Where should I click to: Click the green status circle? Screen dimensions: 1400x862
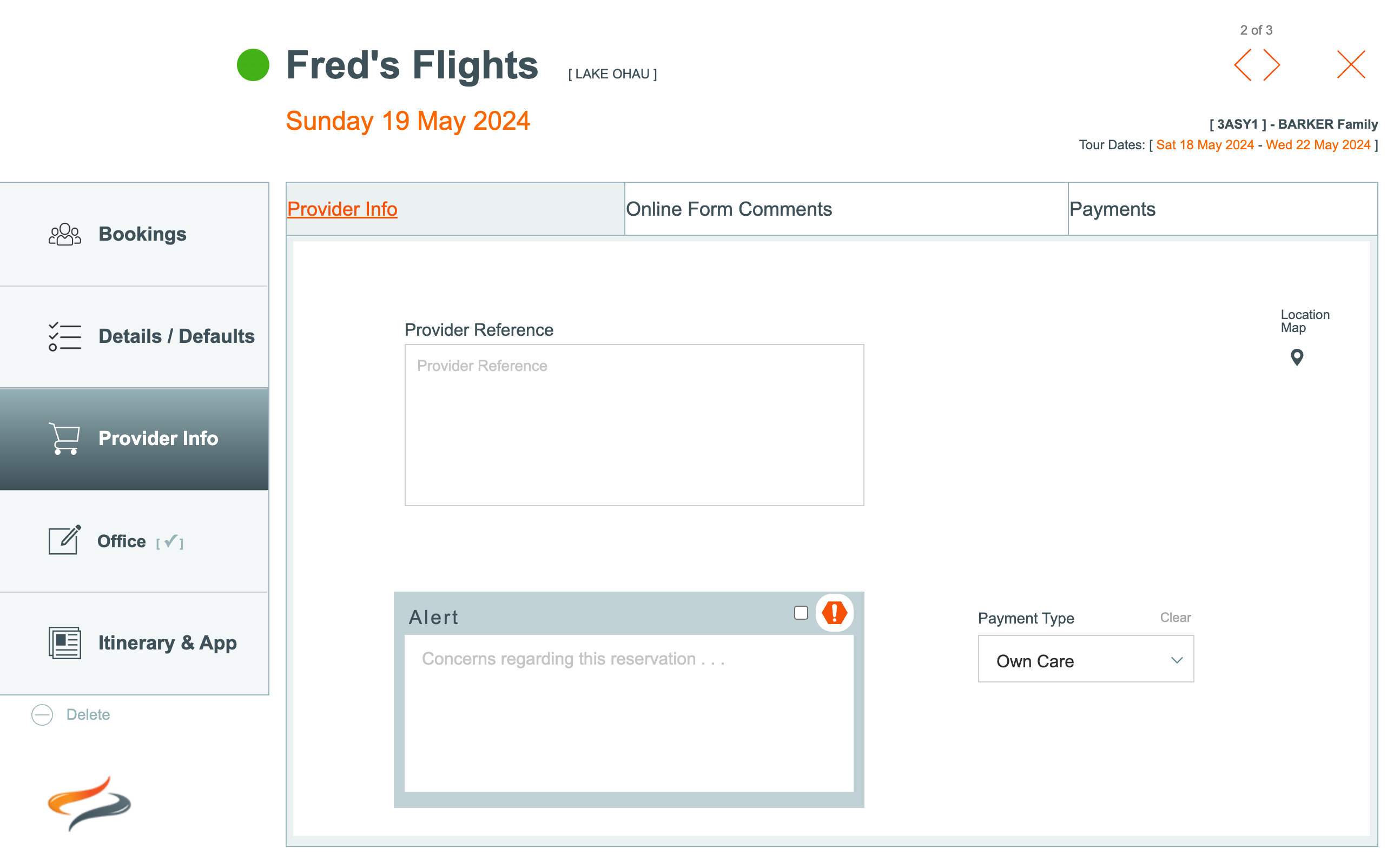(253, 65)
